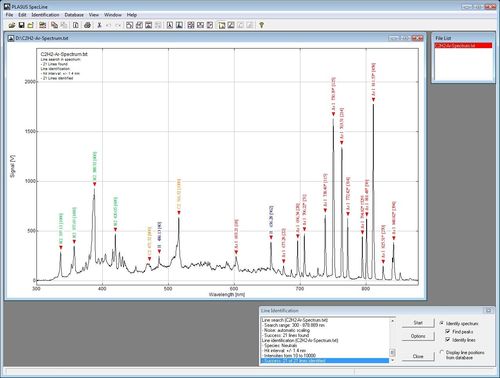Click the Print toolbar icon

point(87,25)
